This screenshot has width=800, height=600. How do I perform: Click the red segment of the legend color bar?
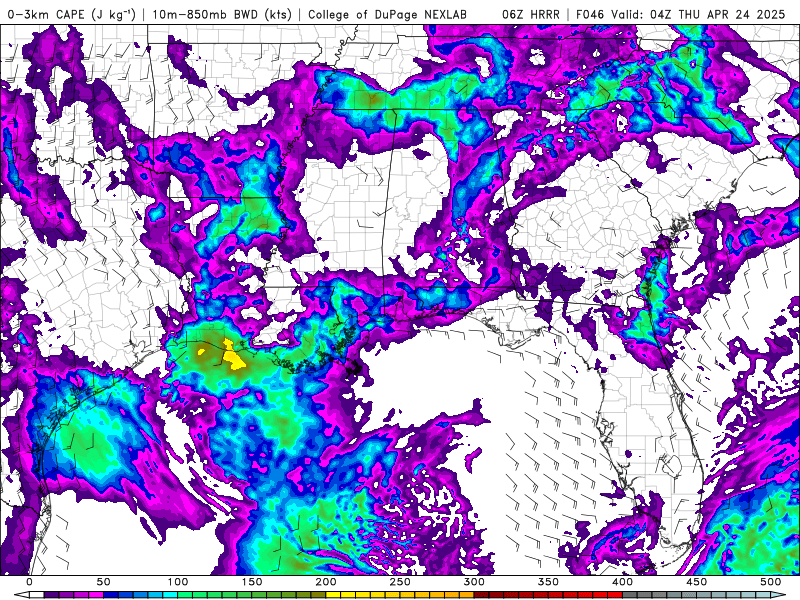548,595
